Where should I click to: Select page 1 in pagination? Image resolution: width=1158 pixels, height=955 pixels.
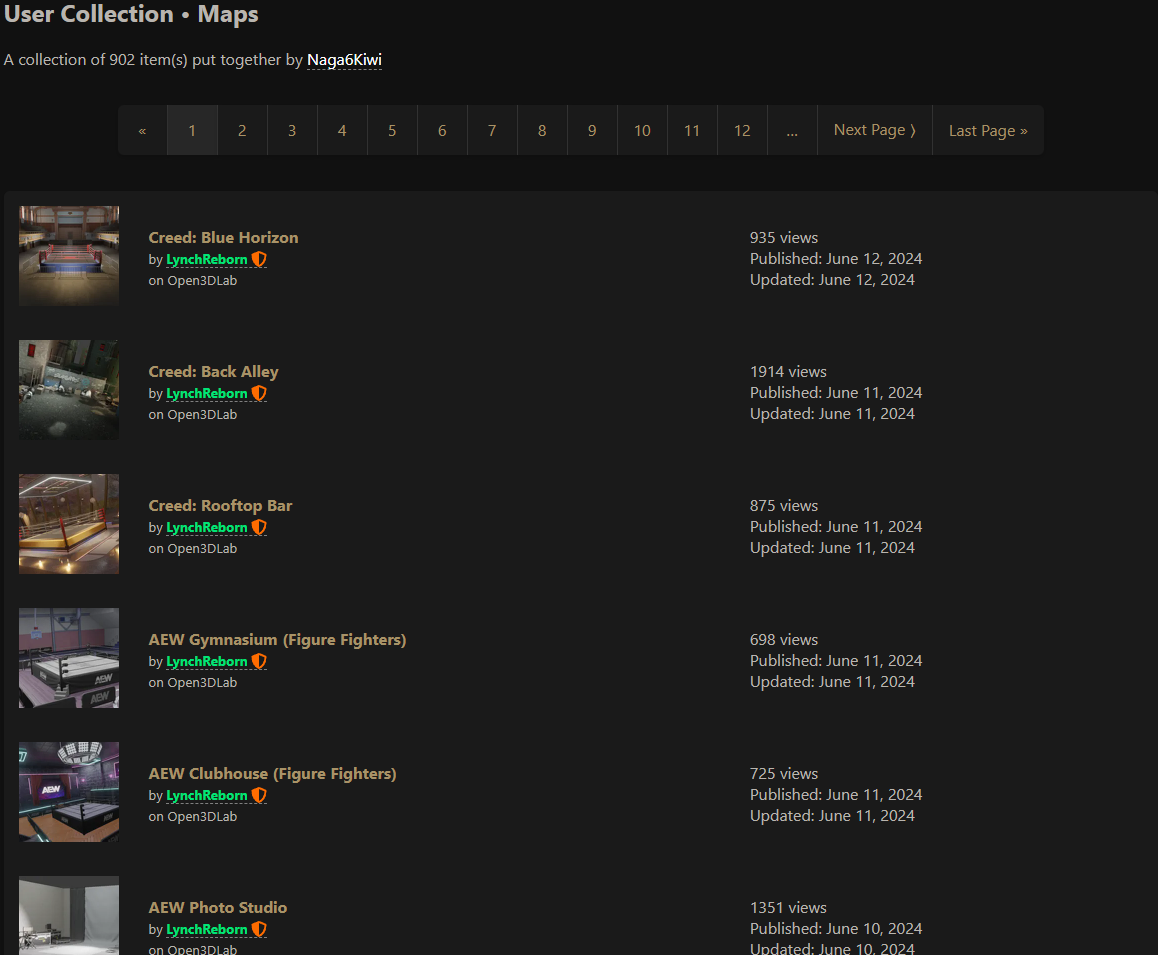[192, 131]
